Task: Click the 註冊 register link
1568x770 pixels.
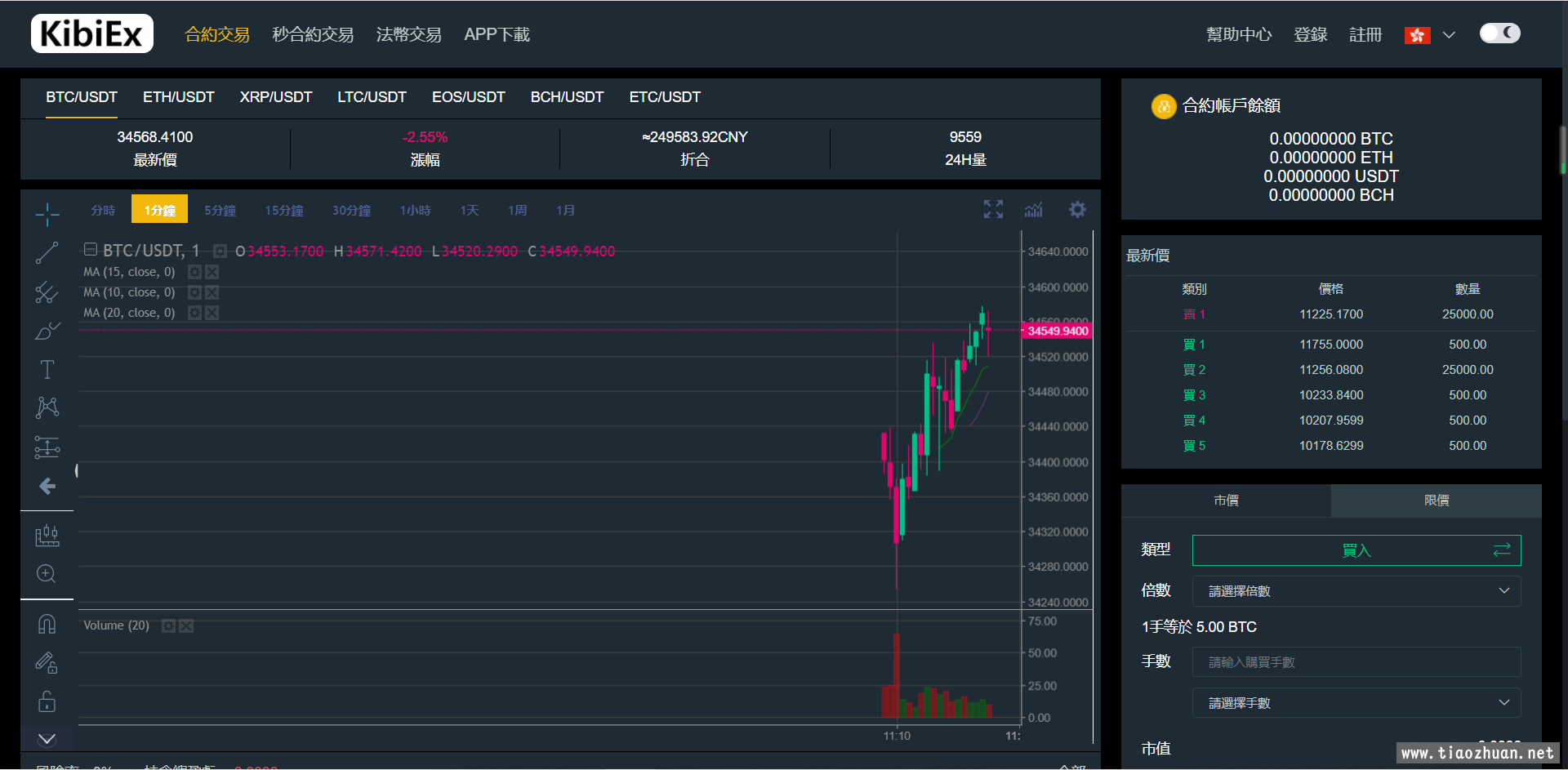Action: click(1365, 34)
